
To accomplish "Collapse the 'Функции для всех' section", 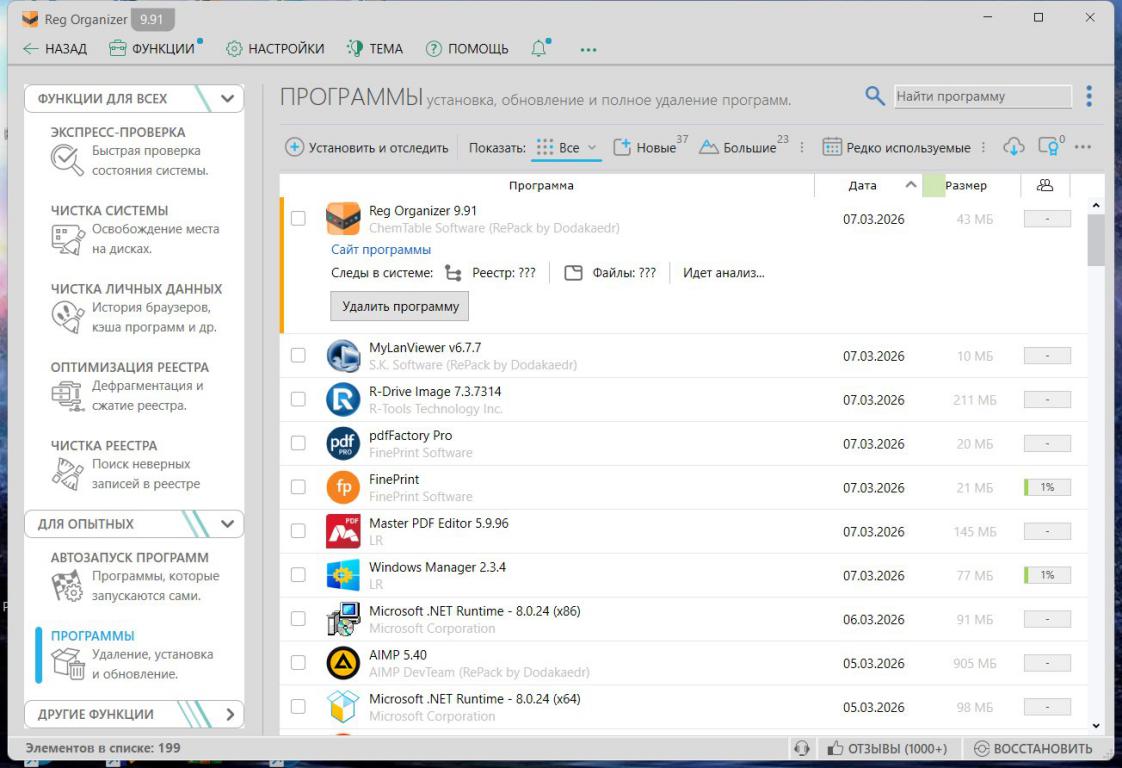I will pyautogui.click(x=227, y=99).
